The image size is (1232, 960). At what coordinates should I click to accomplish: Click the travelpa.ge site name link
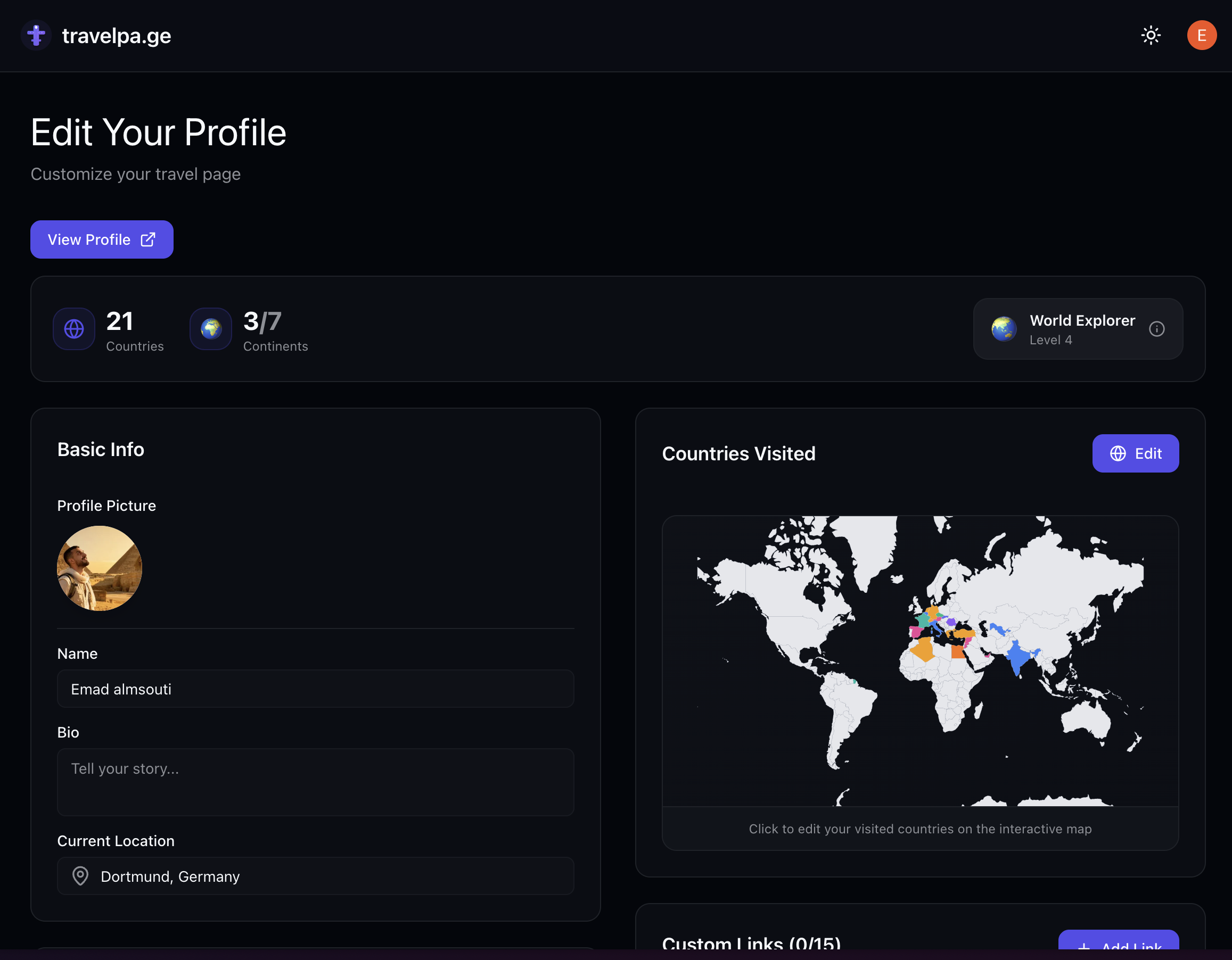(x=116, y=36)
